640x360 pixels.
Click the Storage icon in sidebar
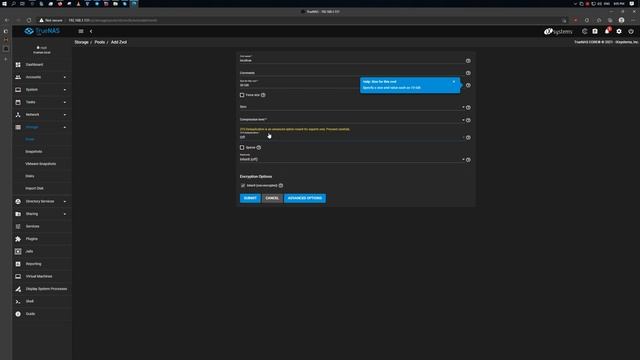click(x=18, y=127)
